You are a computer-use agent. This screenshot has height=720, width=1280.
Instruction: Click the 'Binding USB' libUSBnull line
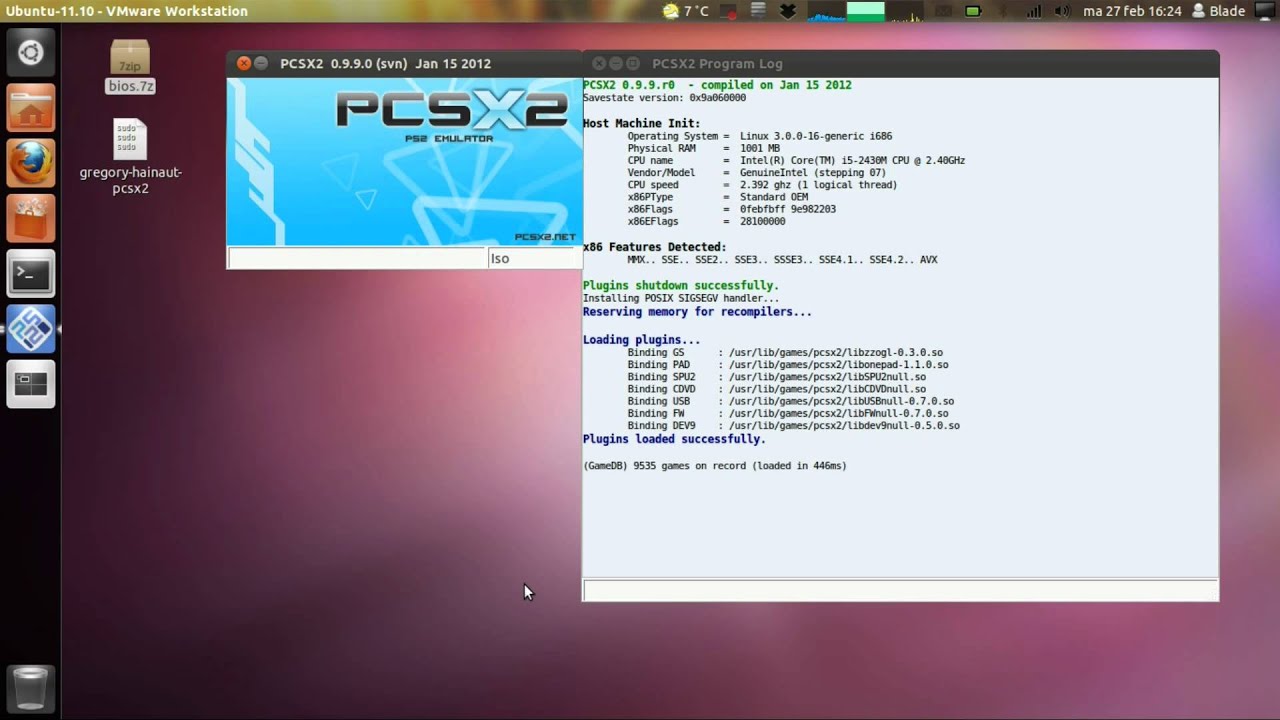791,401
